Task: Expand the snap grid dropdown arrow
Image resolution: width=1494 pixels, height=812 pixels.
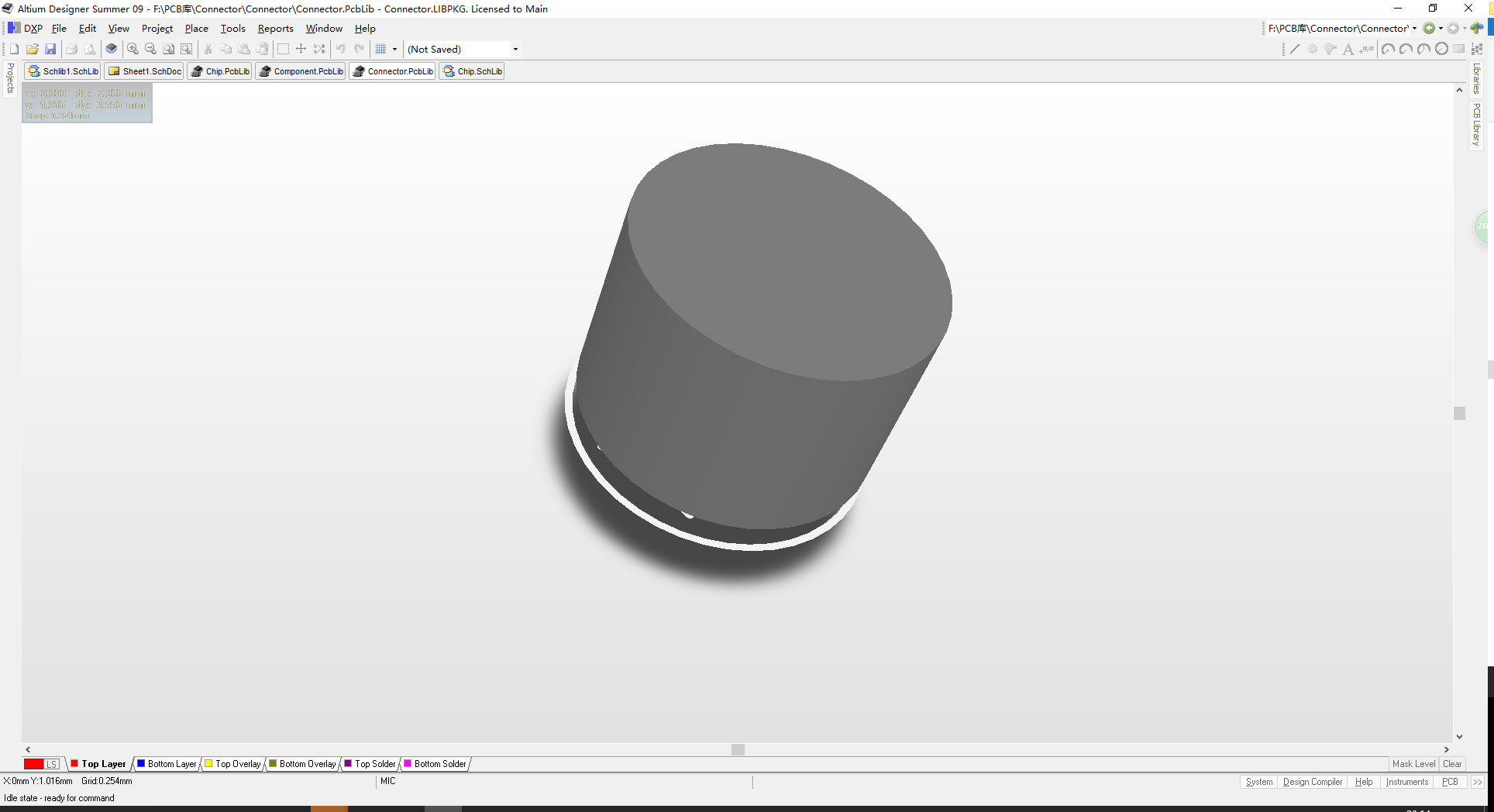Action: pyautogui.click(x=394, y=49)
